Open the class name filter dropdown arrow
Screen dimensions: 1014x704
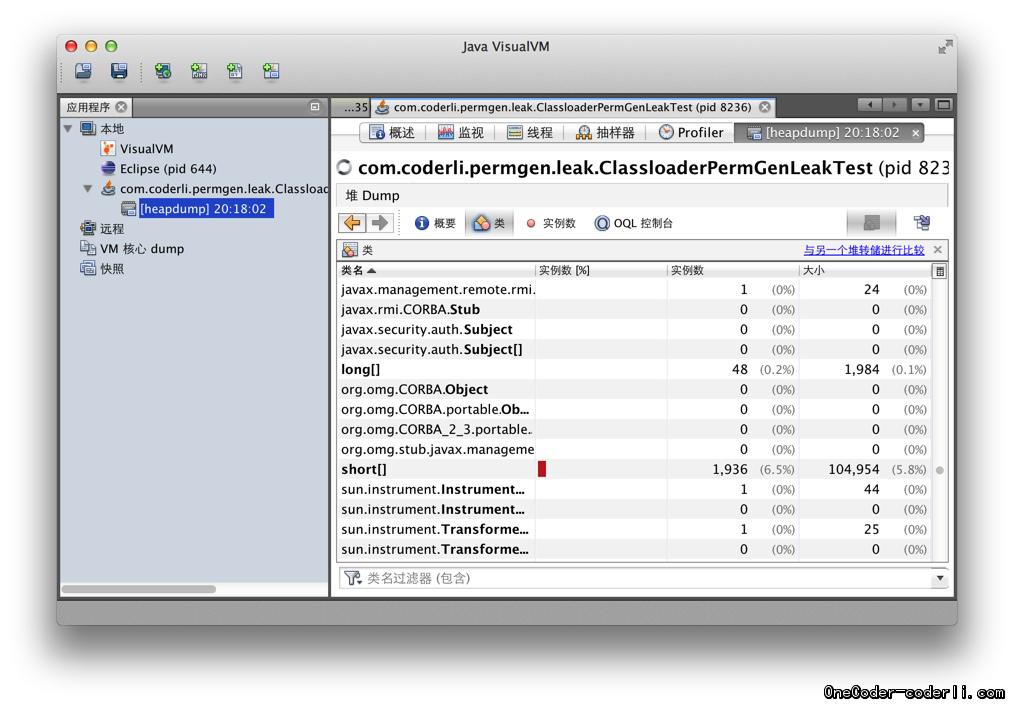click(x=939, y=578)
